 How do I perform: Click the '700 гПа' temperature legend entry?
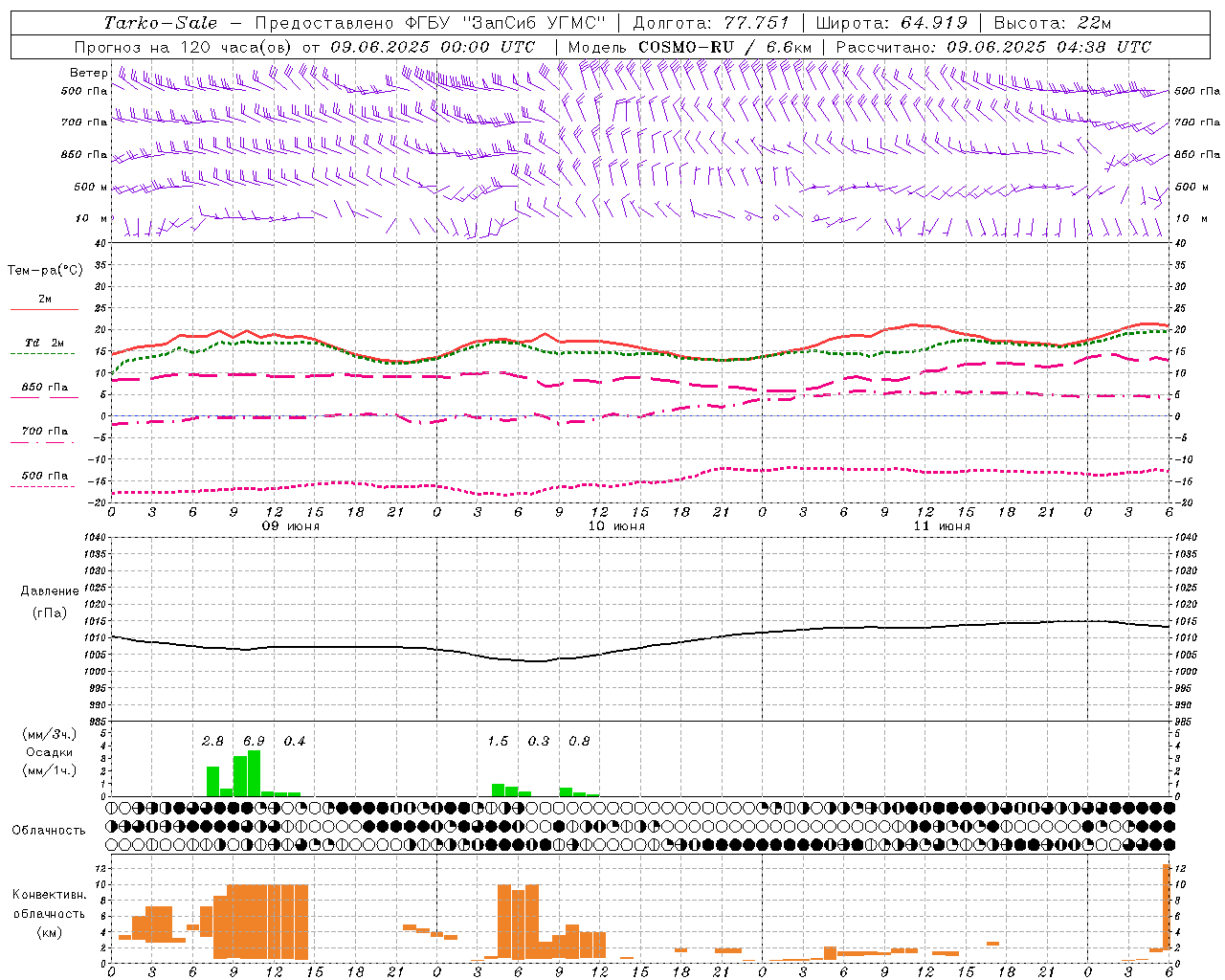[44, 432]
